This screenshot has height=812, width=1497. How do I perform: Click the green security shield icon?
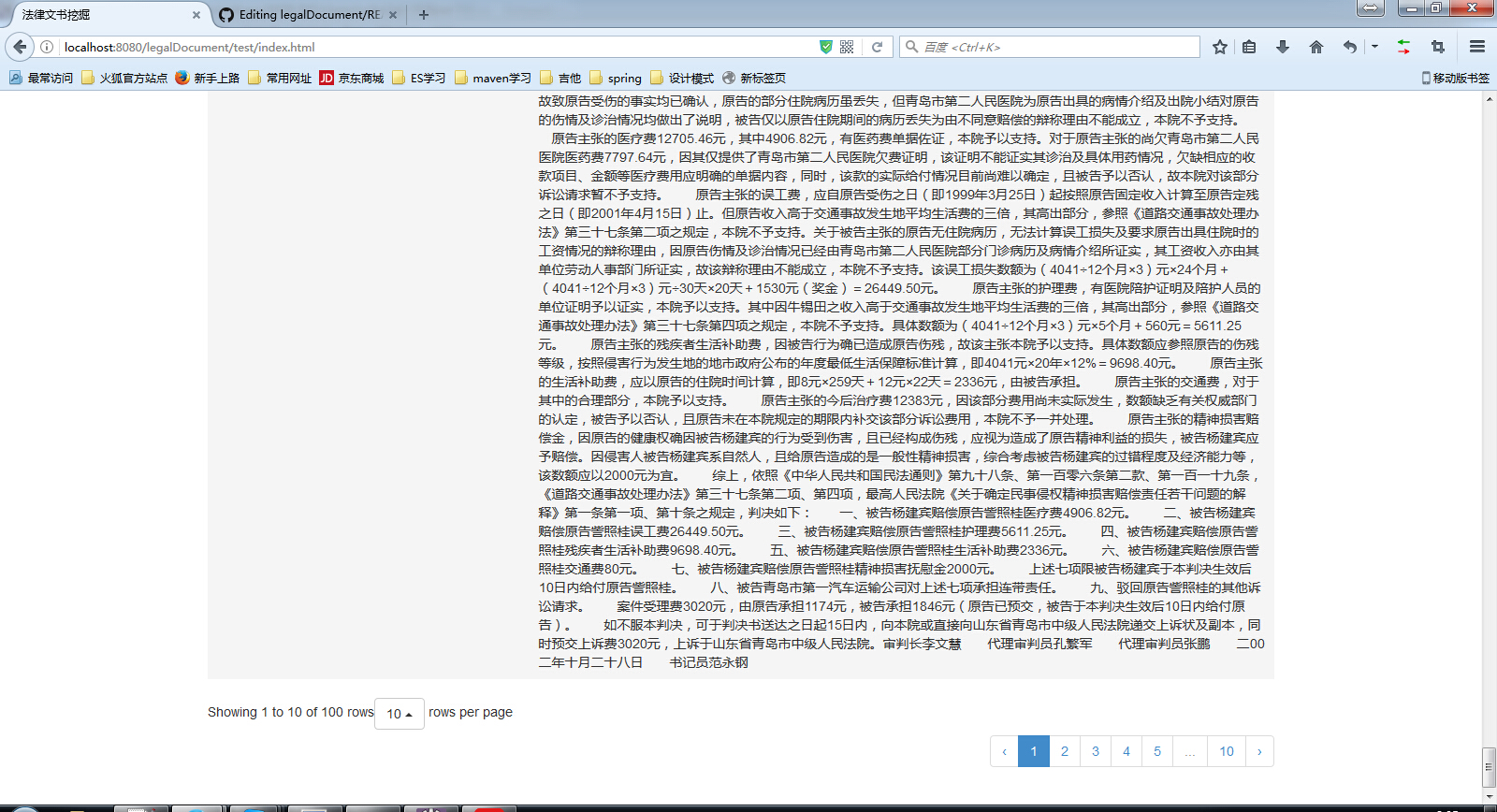pos(825,47)
